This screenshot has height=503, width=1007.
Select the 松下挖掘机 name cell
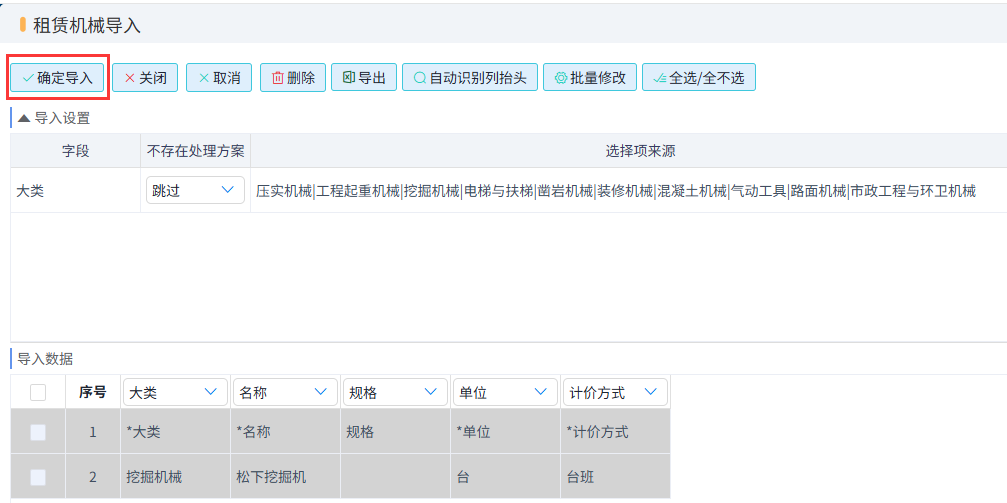click(x=285, y=477)
